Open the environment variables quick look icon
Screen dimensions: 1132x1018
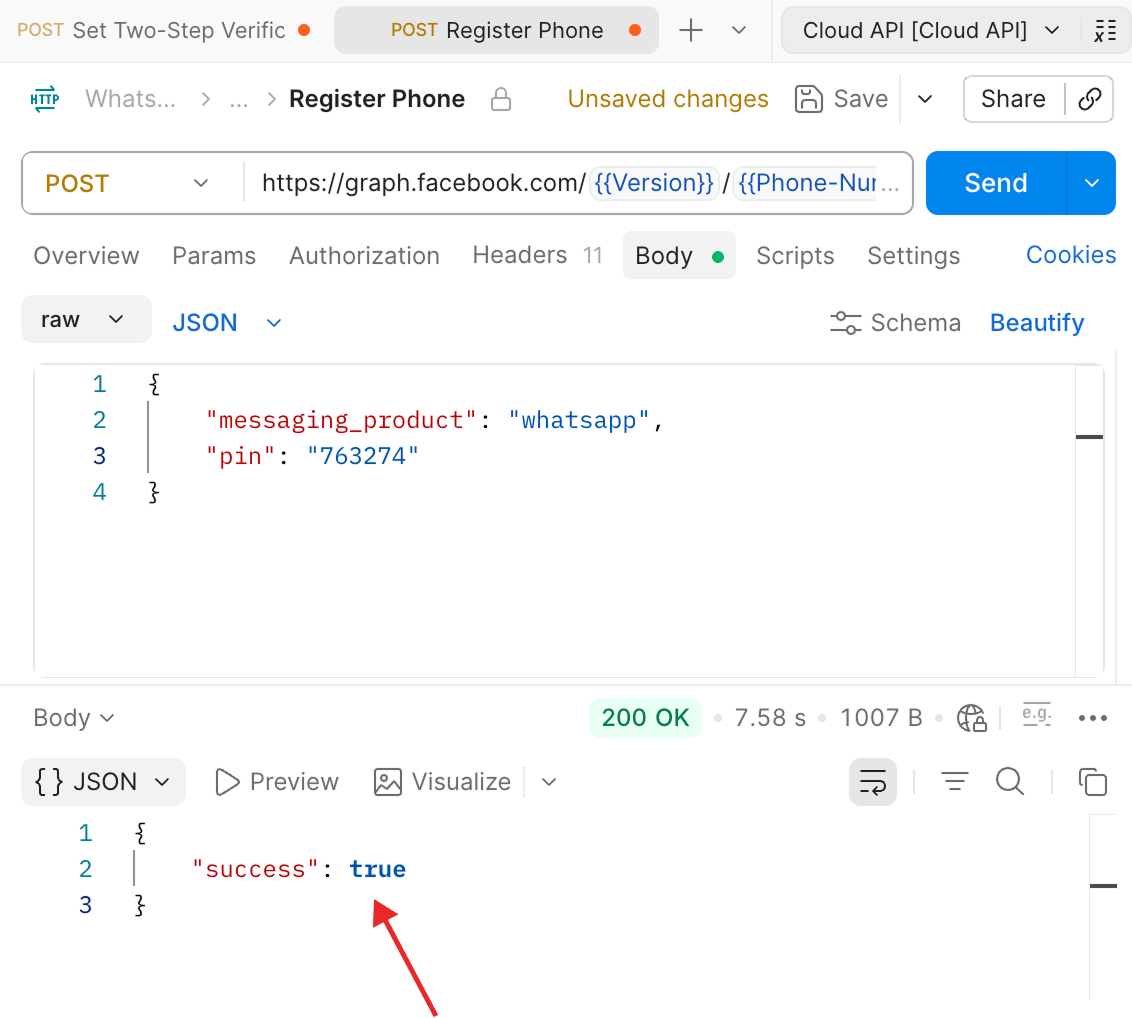coord(1105,30)
